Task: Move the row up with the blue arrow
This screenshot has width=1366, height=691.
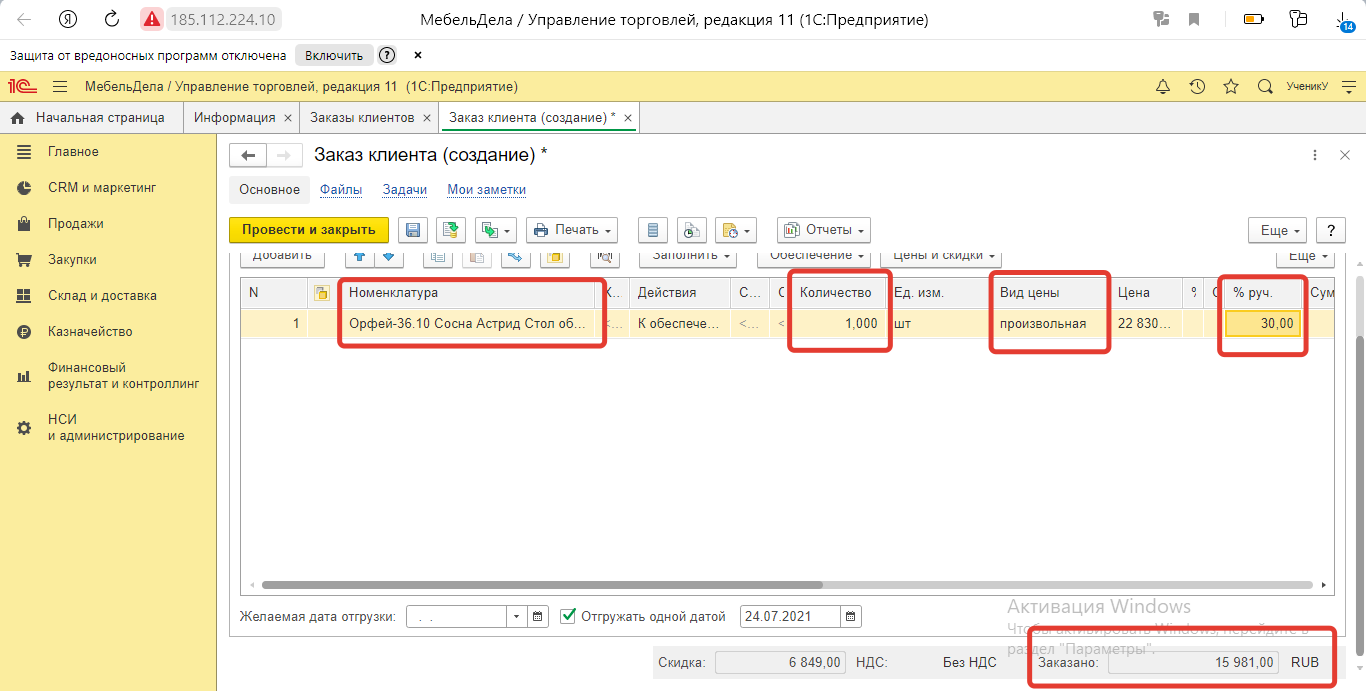Action: [358, 256]
